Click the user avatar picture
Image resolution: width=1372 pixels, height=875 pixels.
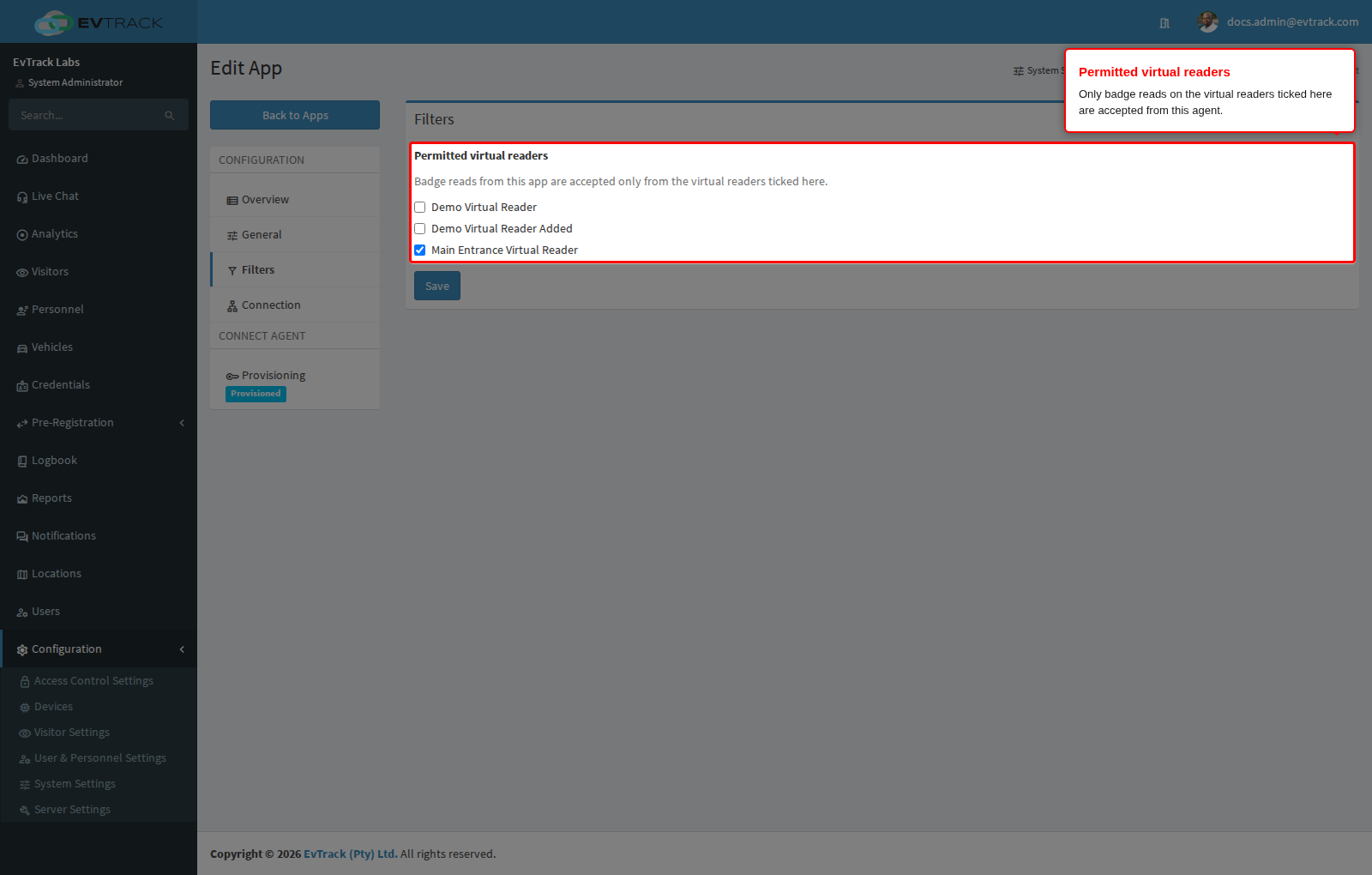[x=1208, y=22]
